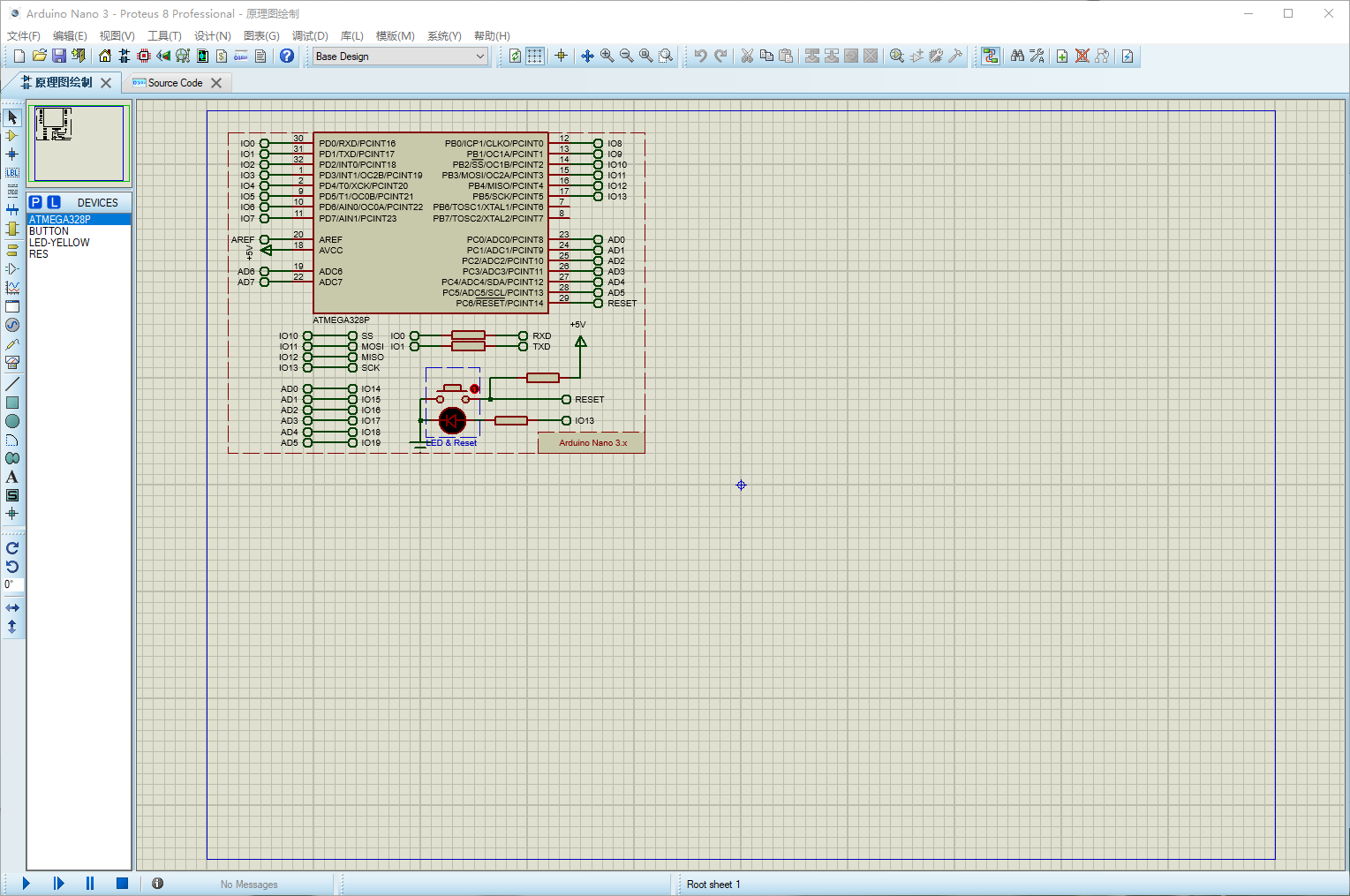This screenshot has width=1350, height=896.
Task: Click the Zoom to Area icon
Action: coord(666,56)
